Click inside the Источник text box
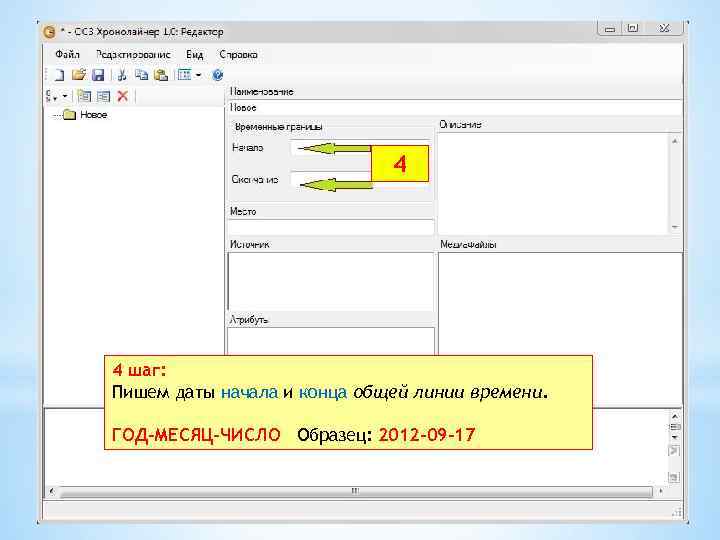 tap(331, 281)
